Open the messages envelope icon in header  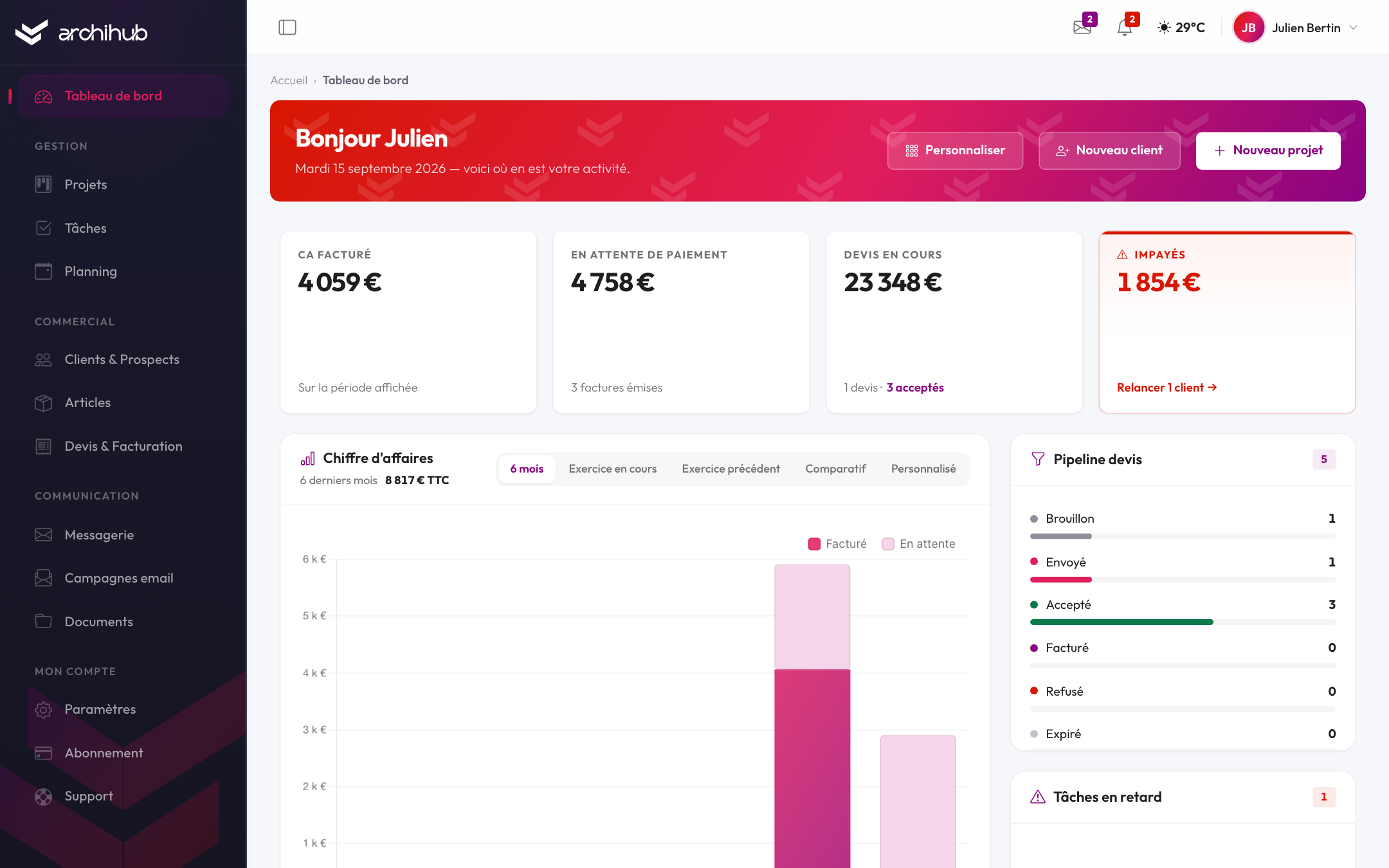pyautogui.click(x=1082, y=28)
